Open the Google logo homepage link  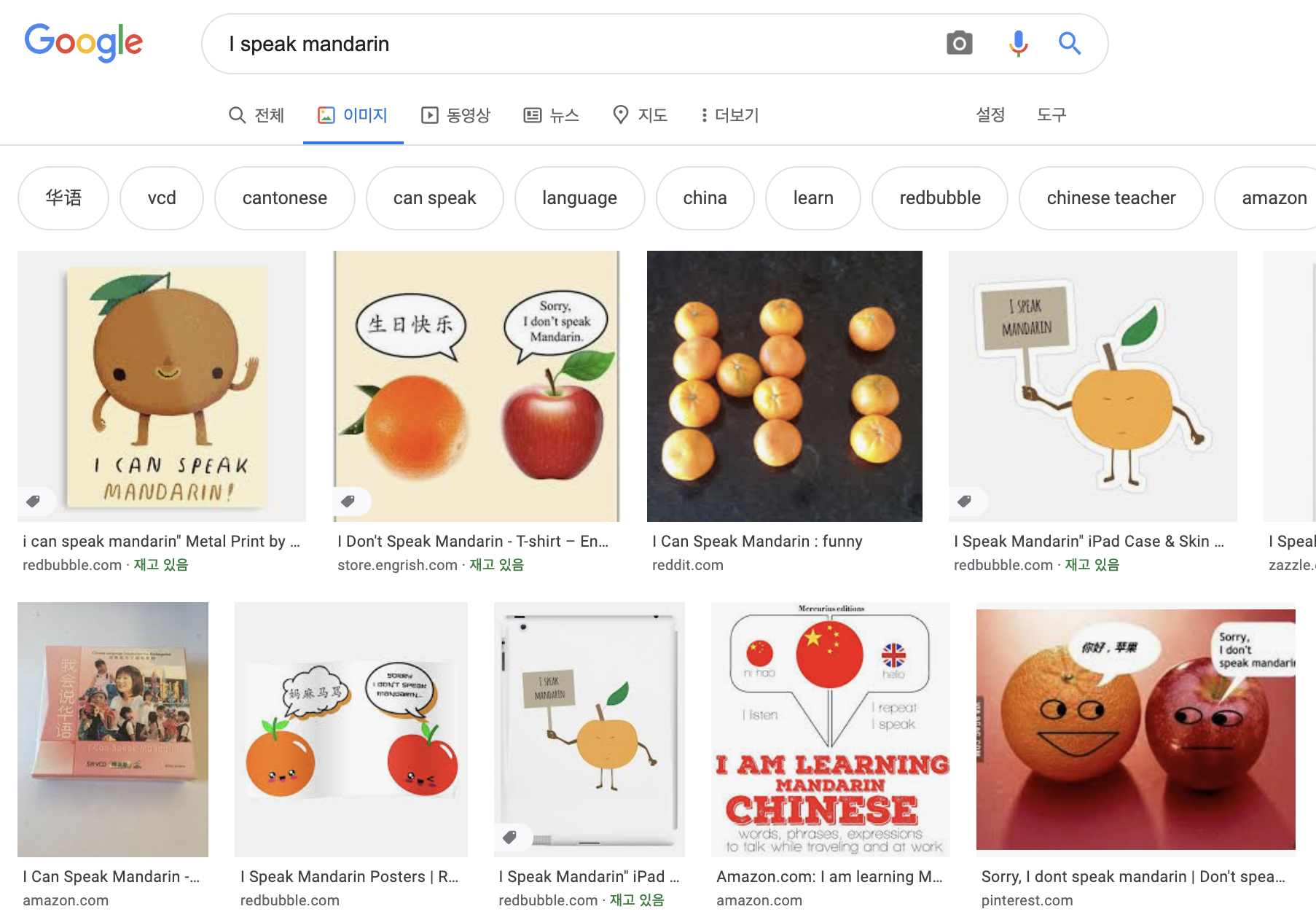pos(84,43)
